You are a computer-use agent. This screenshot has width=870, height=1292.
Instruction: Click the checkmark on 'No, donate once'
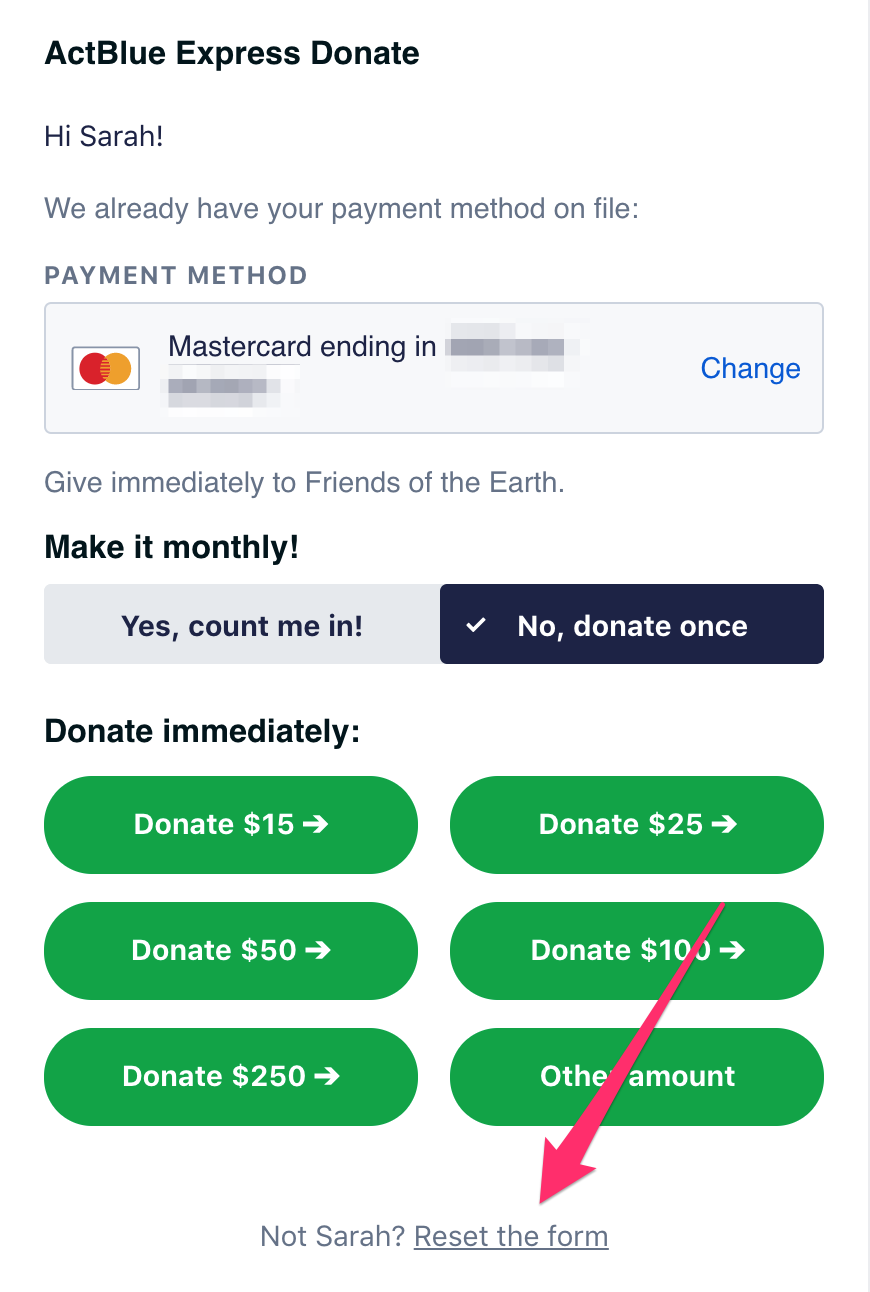click(x=477, y=626)
